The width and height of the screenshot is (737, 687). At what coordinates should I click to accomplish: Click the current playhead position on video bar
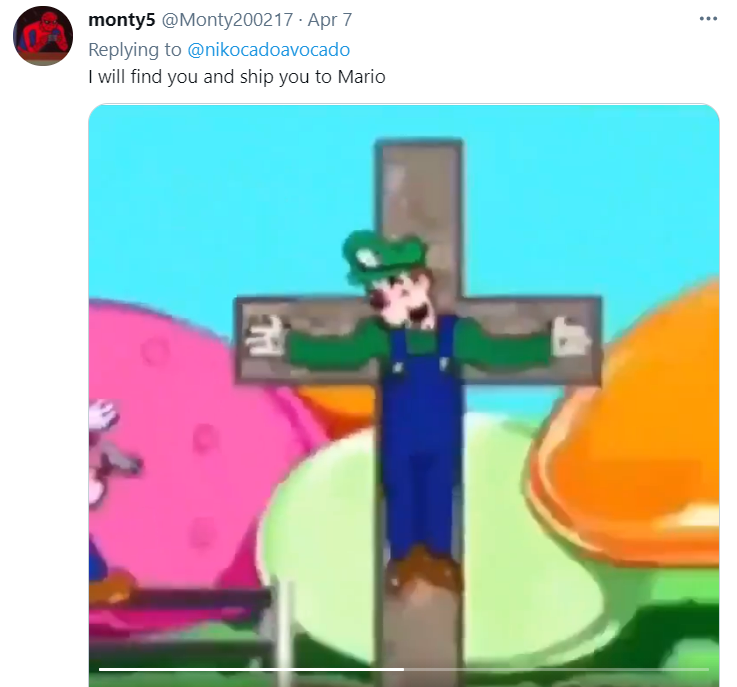point(403,669)
